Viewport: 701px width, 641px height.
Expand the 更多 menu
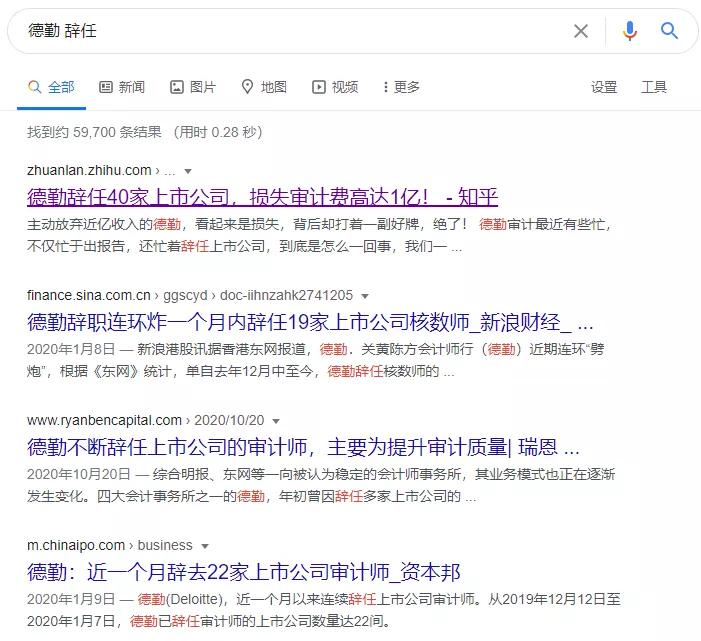click(x=401, y=87)
